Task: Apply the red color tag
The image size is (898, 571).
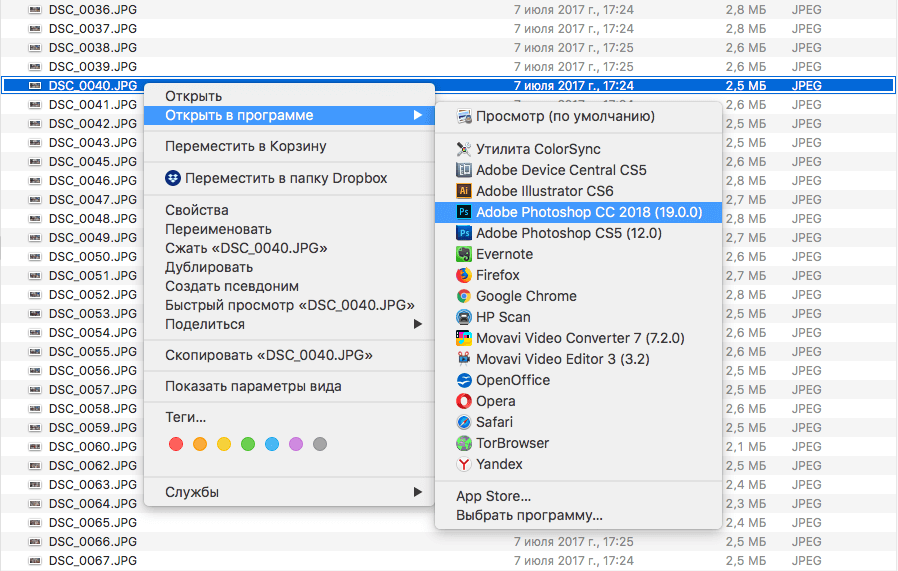Action: [x=176, y=444]
